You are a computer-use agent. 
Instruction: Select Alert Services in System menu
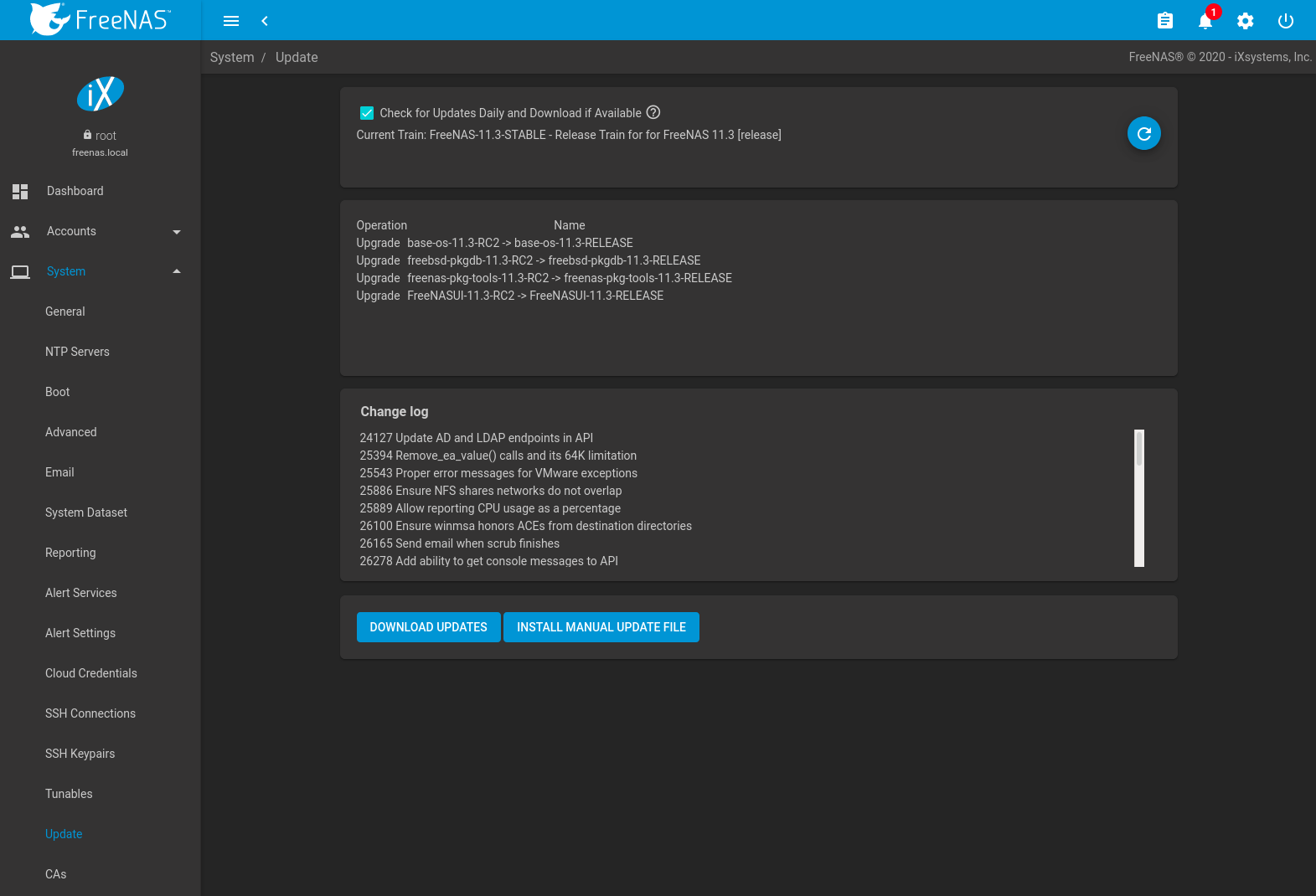(x=81, y=593)
